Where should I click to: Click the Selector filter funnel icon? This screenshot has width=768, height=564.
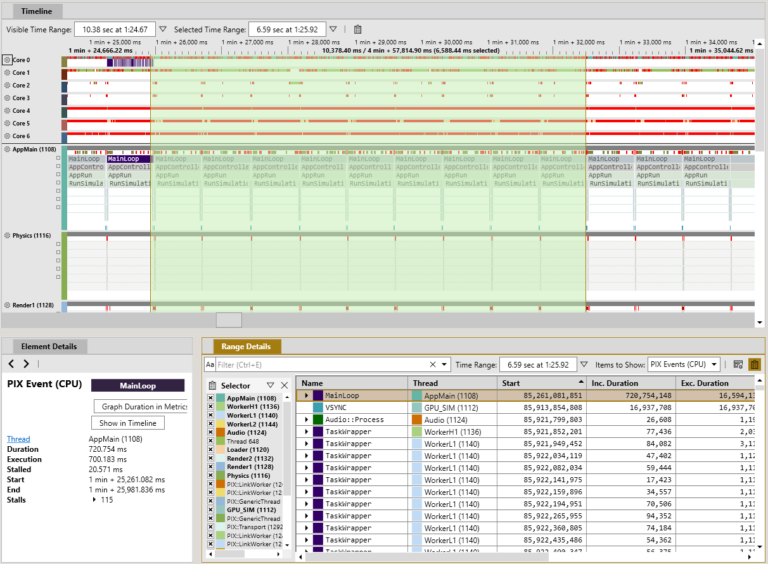point(270,385)
